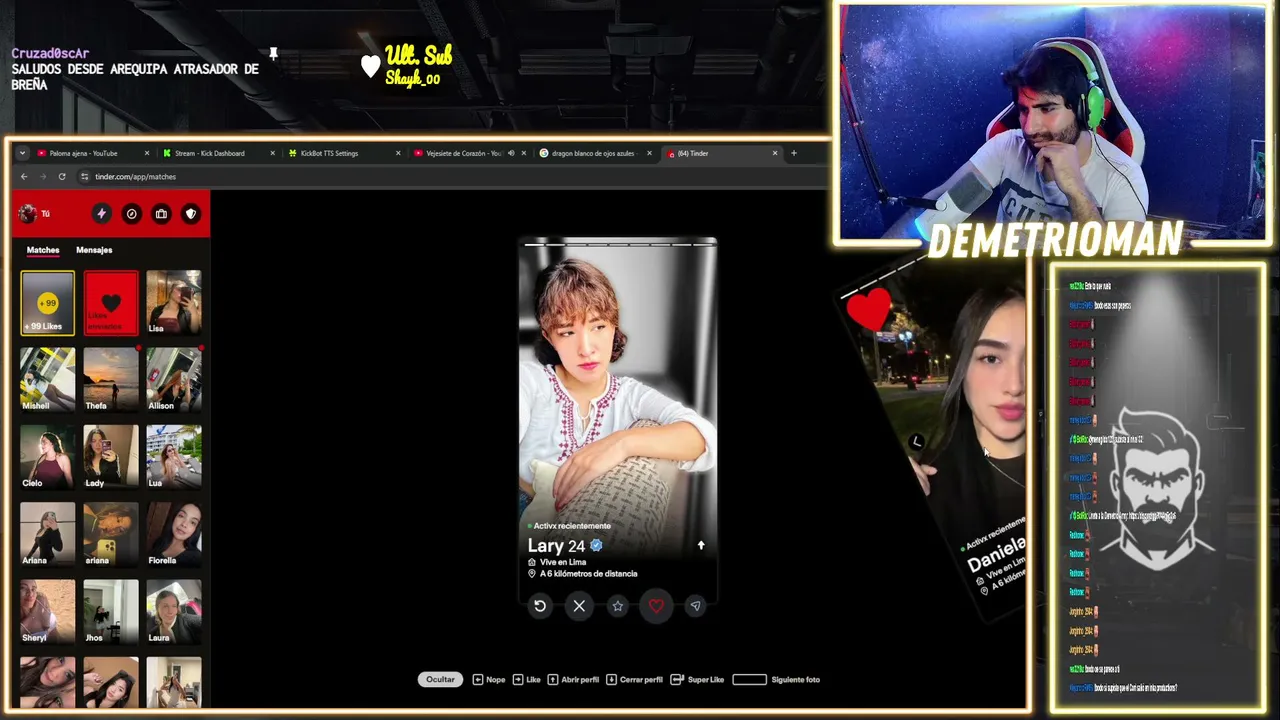Go back with the browser back arrow
Image resolution: width=1280 pixels, height=720 pixels.
(x=24, y=177)
